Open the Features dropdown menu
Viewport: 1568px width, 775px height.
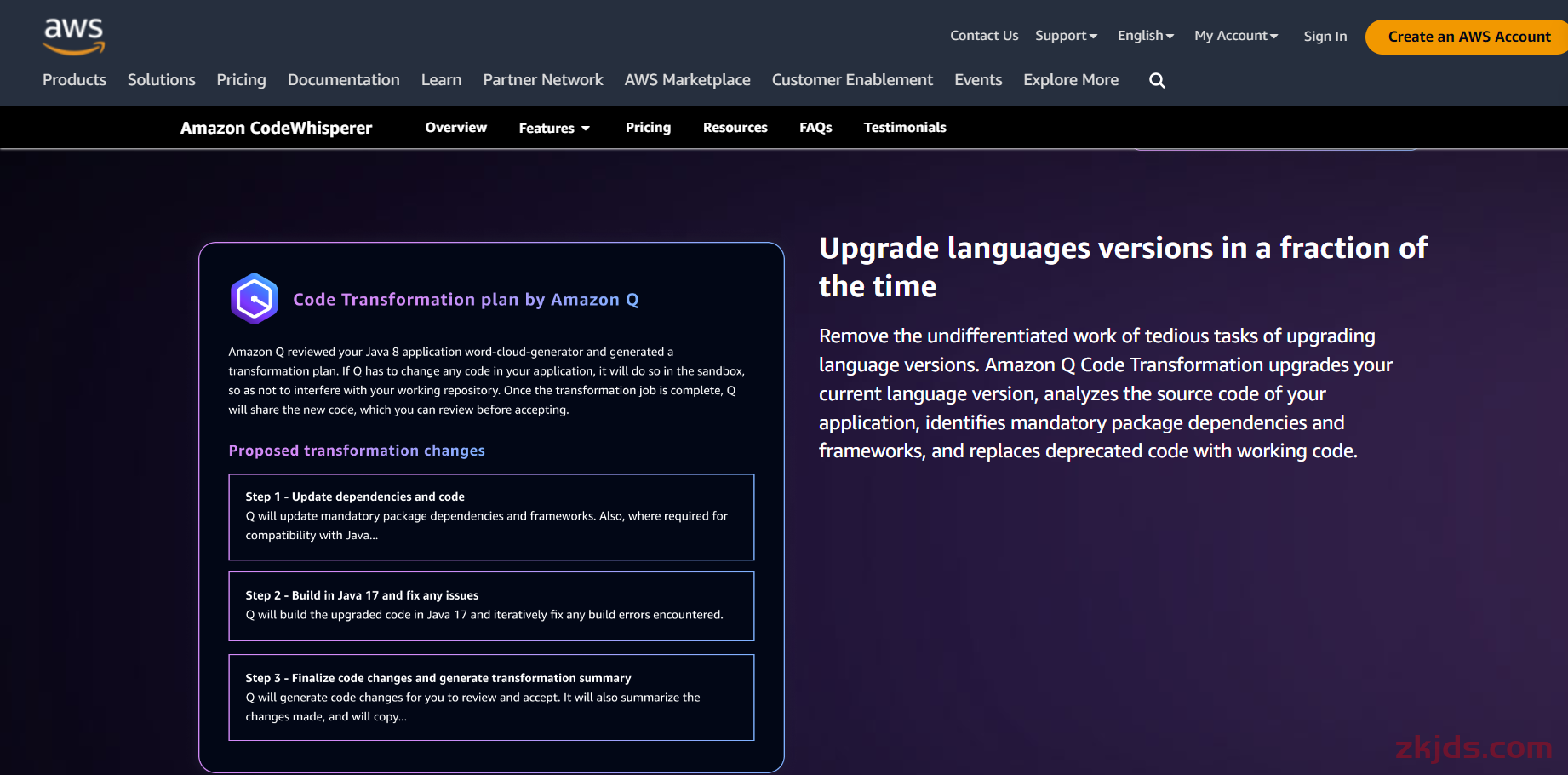pos(554,128)
